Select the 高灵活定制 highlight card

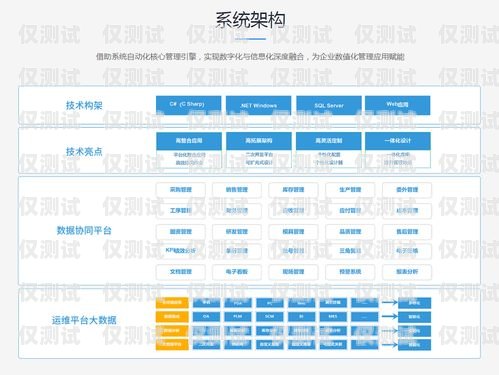pos(329,150)
